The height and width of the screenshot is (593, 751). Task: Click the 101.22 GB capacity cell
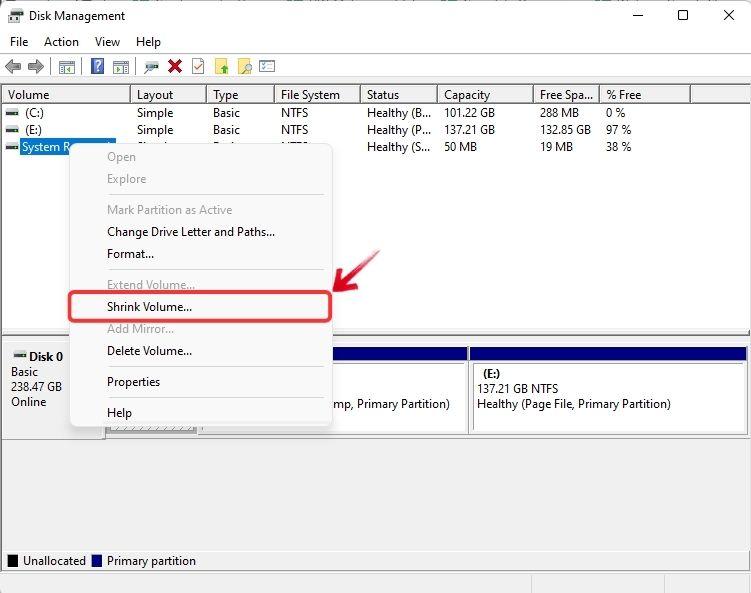point(469,113)
